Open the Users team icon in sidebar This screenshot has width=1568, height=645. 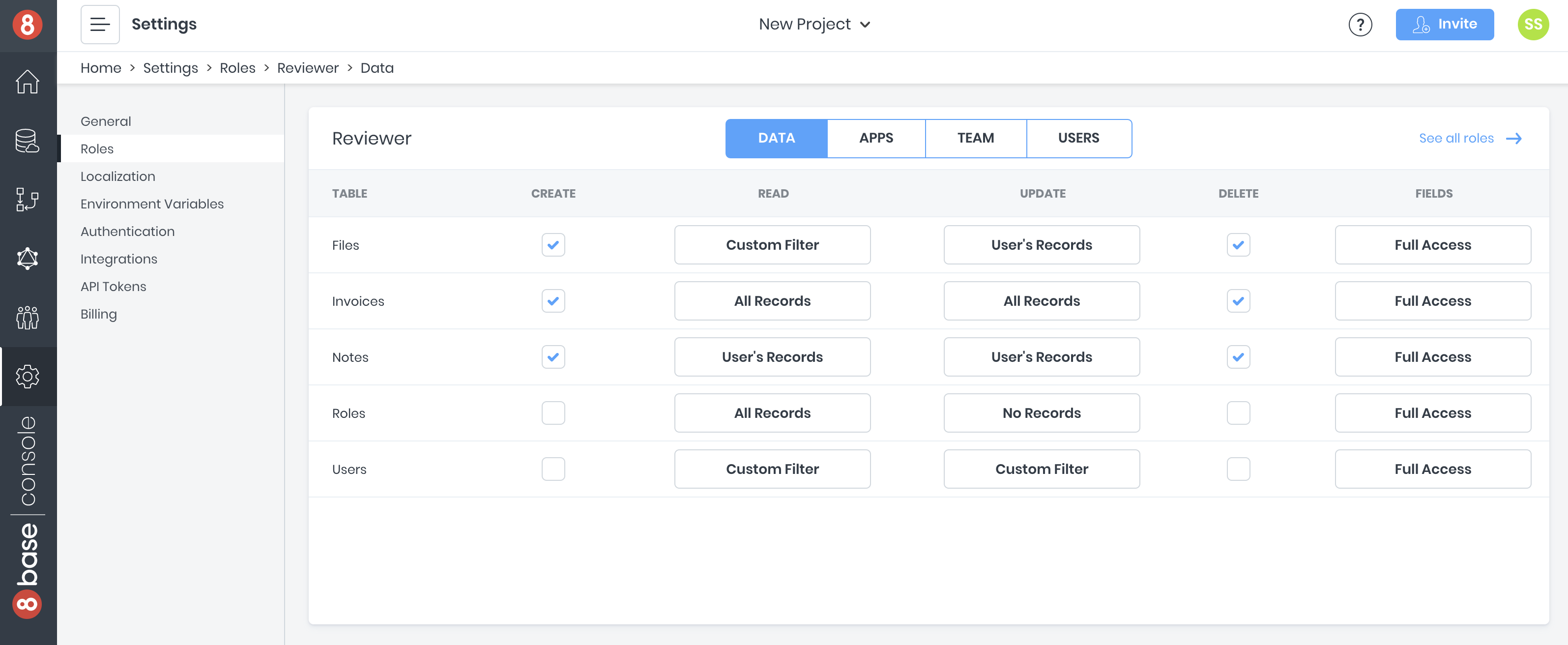(28, 317)
